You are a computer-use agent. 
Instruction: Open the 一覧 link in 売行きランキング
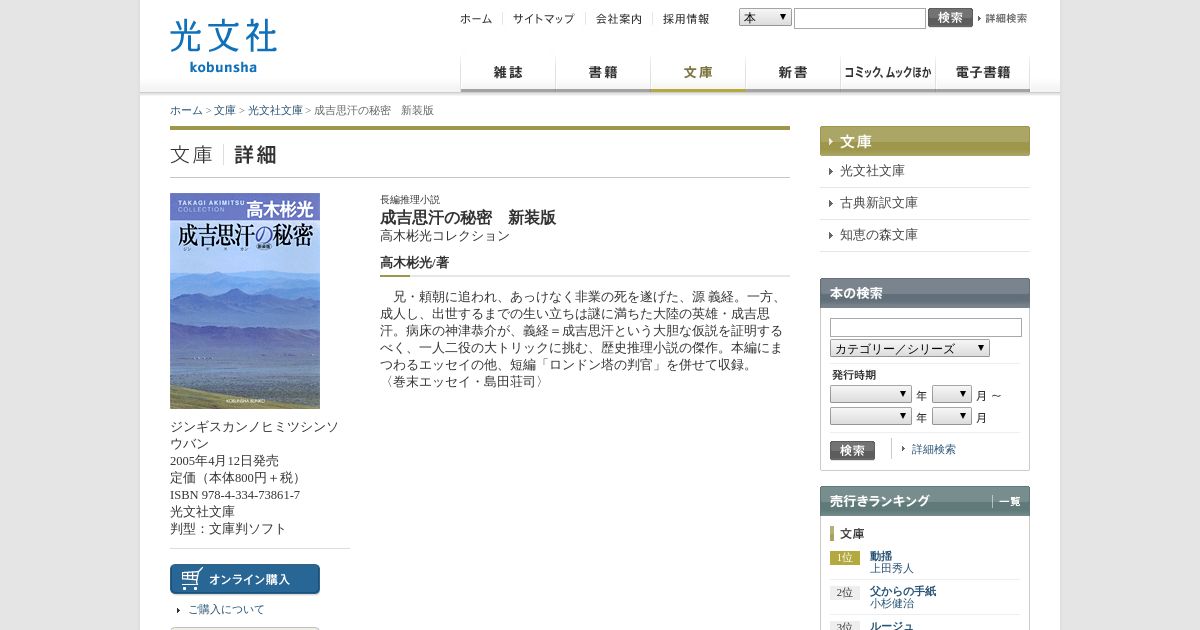[1009, 502]
